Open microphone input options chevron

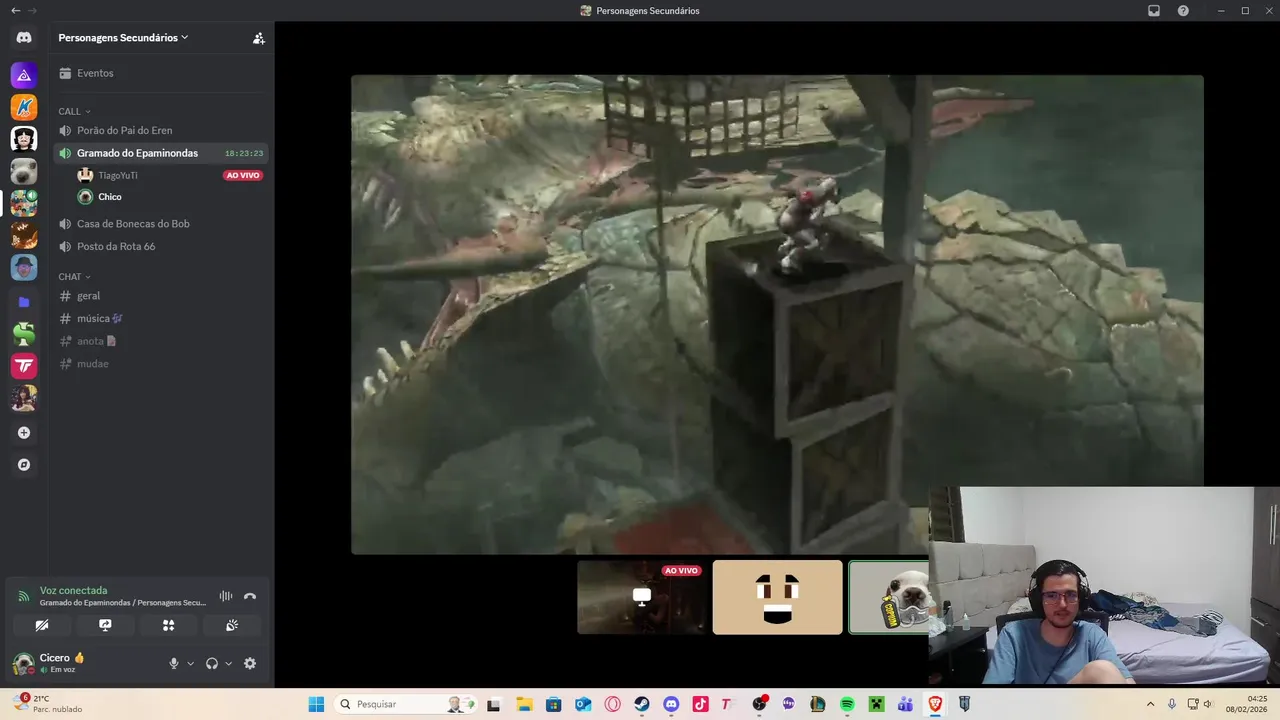point(190,663)
